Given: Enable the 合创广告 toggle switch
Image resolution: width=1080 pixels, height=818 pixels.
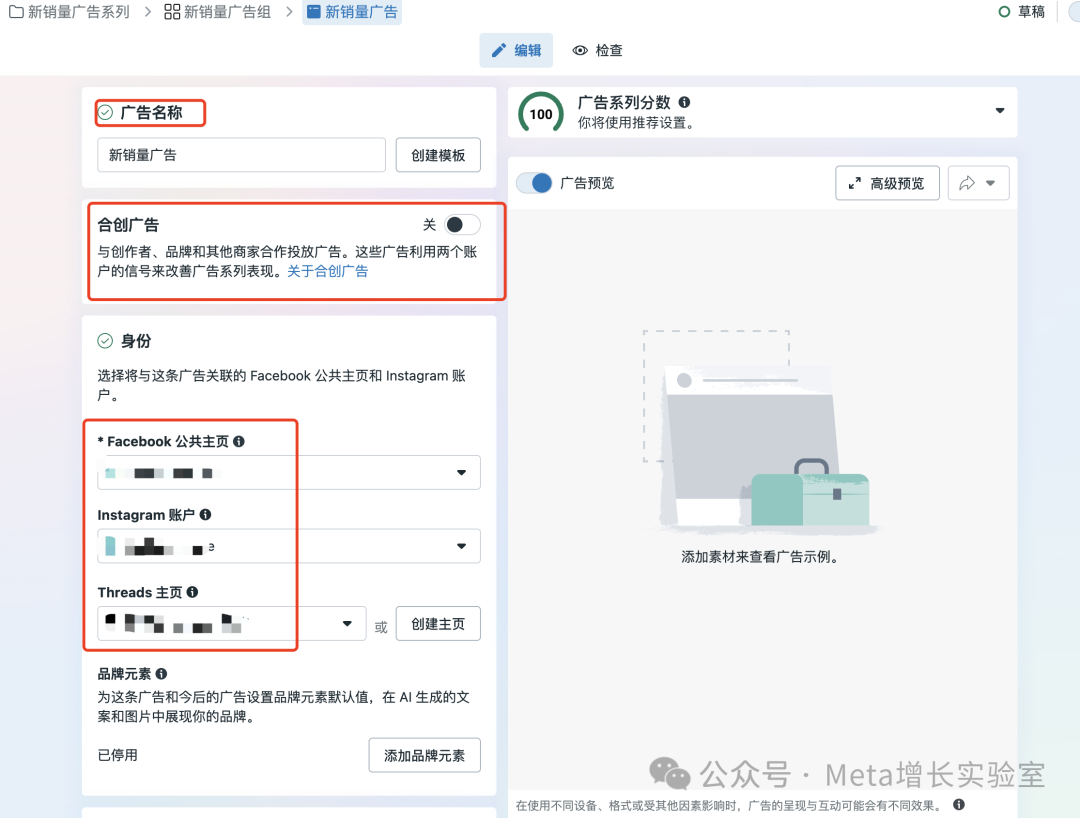Looking at the screenshot, I should (x=461, y=224).
